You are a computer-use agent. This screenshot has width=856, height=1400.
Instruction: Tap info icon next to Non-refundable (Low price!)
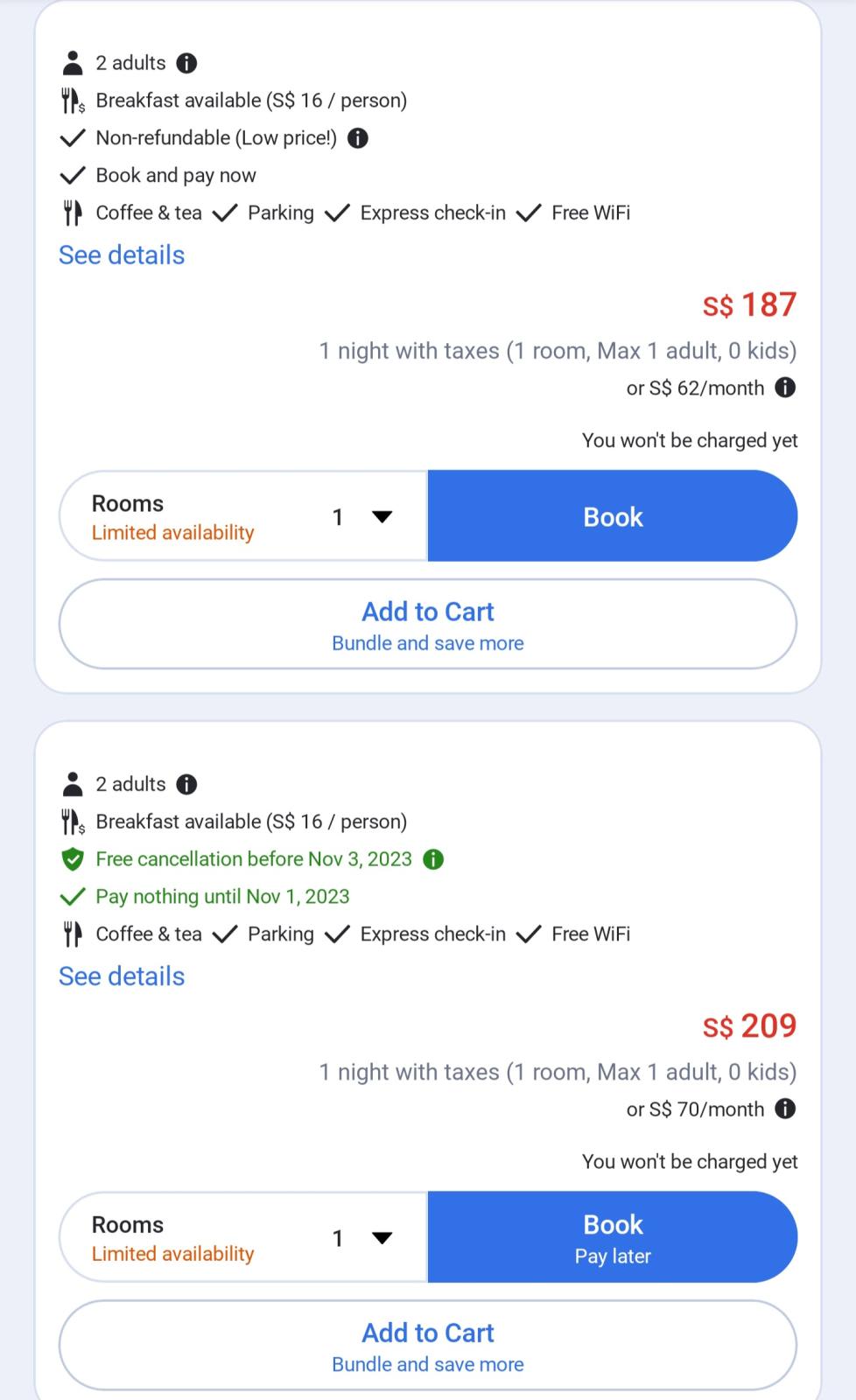[x=358, y=138]
